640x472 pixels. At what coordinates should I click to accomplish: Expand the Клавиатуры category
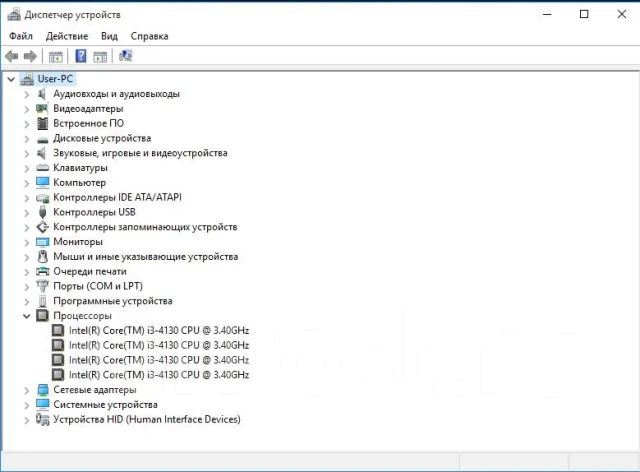(27, 169)
